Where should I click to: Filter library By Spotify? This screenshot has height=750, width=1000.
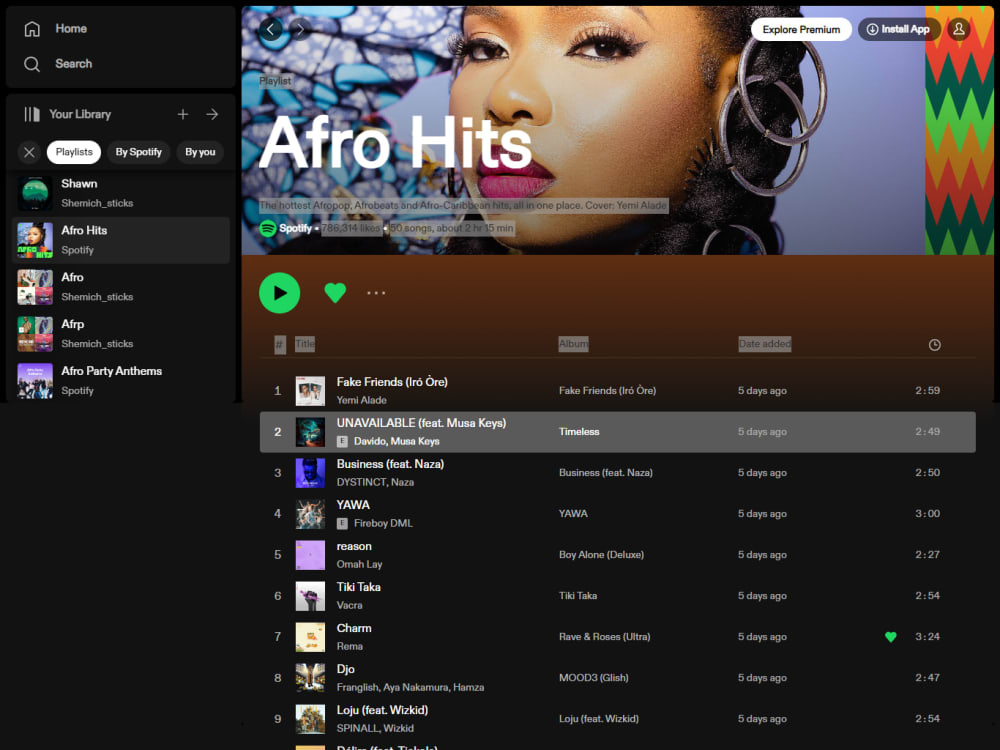(x=138, y=152)
